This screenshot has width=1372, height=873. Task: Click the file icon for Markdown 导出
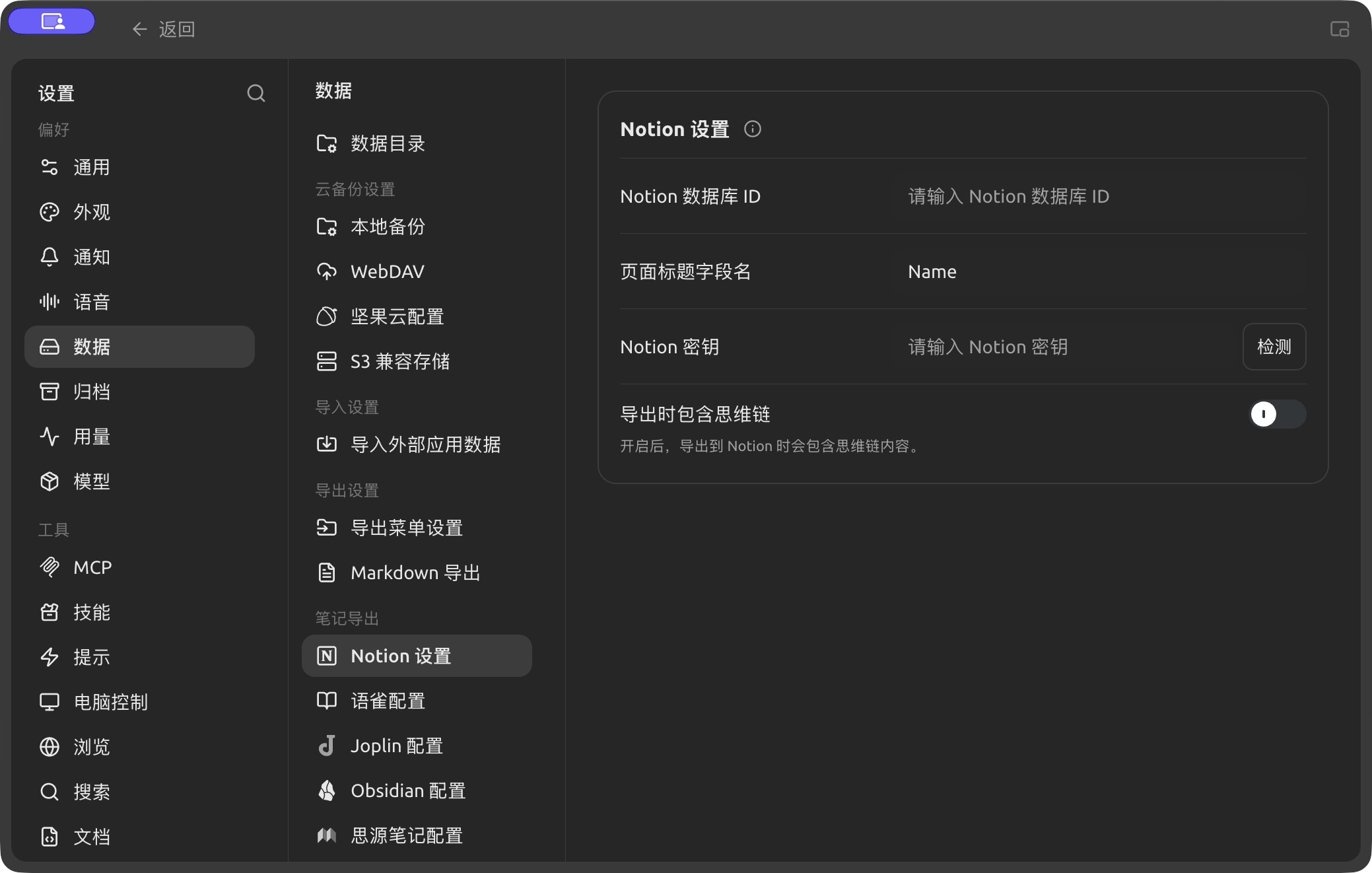coord(327,573)
